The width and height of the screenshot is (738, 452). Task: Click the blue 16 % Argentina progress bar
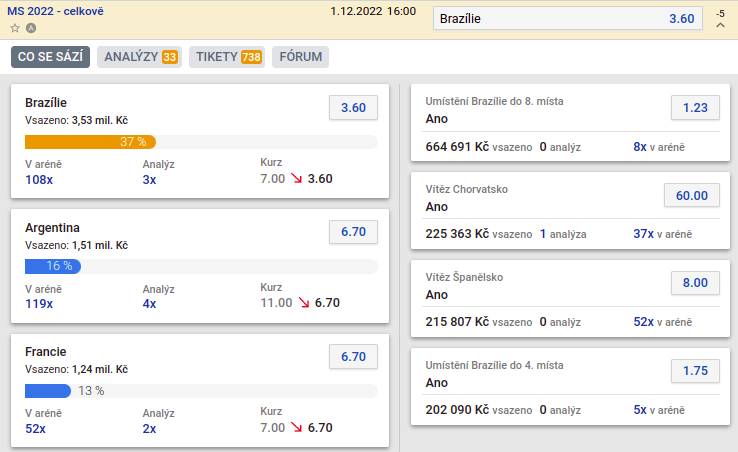click(x=53, y=266)
